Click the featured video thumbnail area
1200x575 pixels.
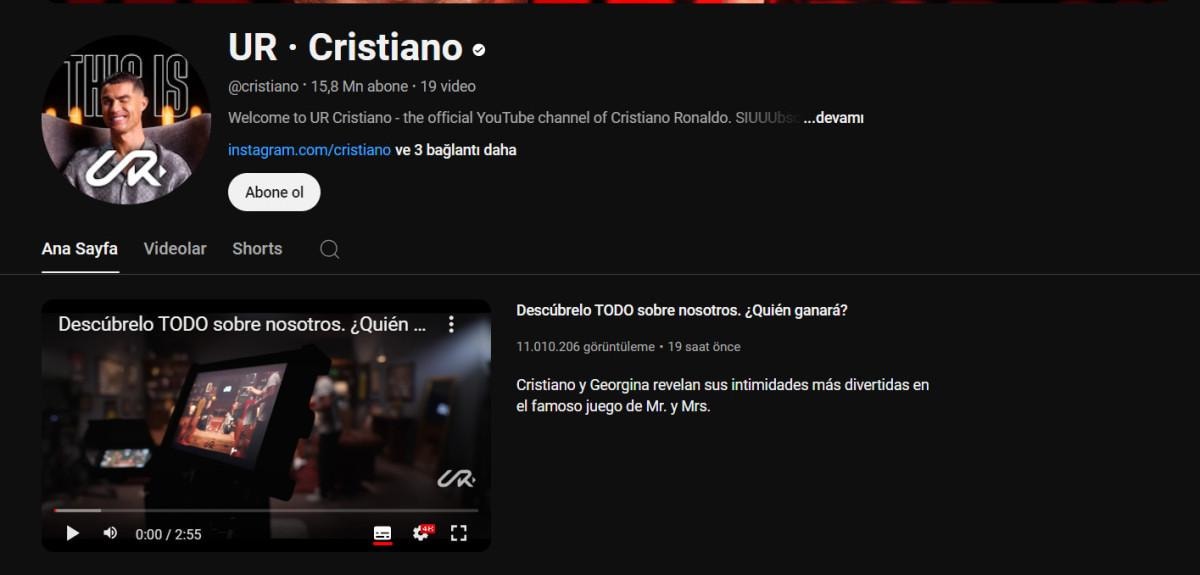coord(266,425)
